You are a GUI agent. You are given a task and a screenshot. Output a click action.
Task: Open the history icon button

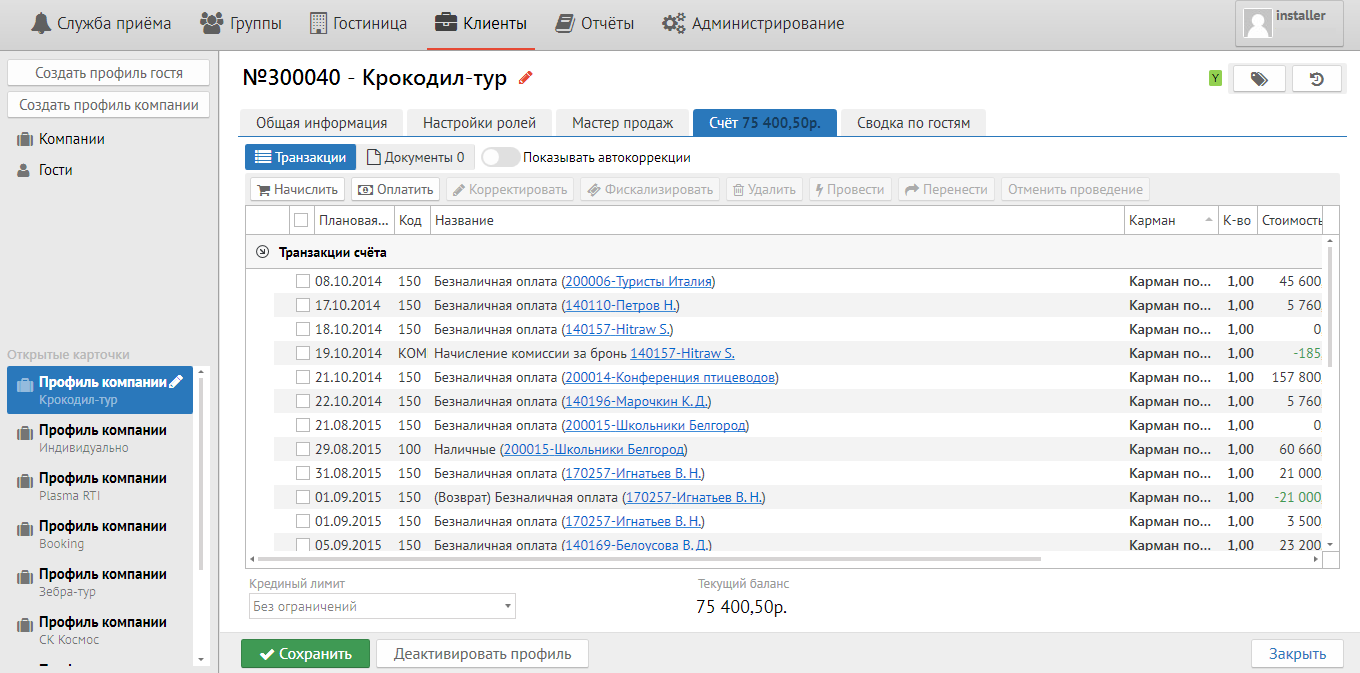[1317, 79]
